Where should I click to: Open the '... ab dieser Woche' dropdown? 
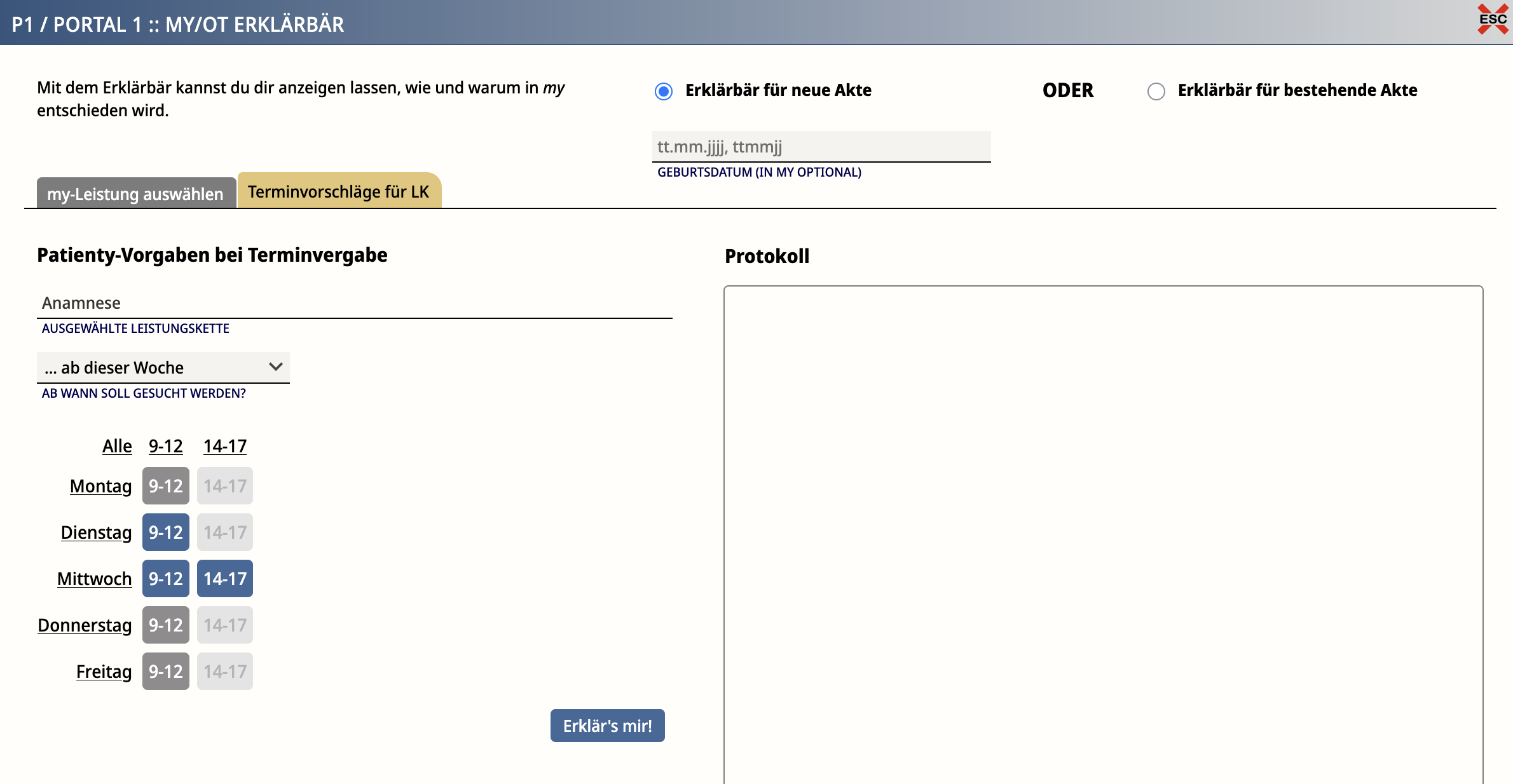pos(163,368)
